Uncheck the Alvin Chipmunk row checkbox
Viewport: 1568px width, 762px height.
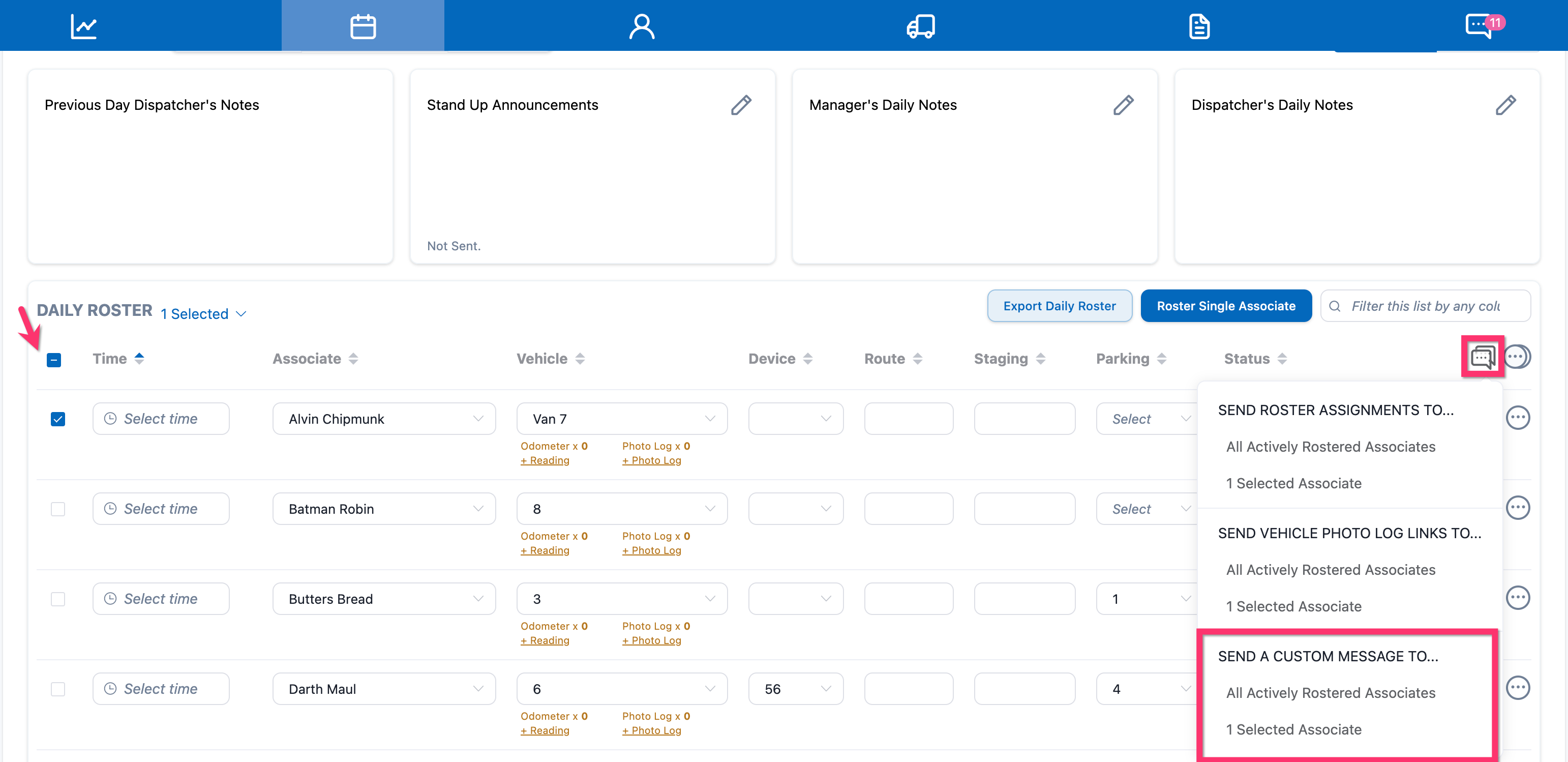58,419
